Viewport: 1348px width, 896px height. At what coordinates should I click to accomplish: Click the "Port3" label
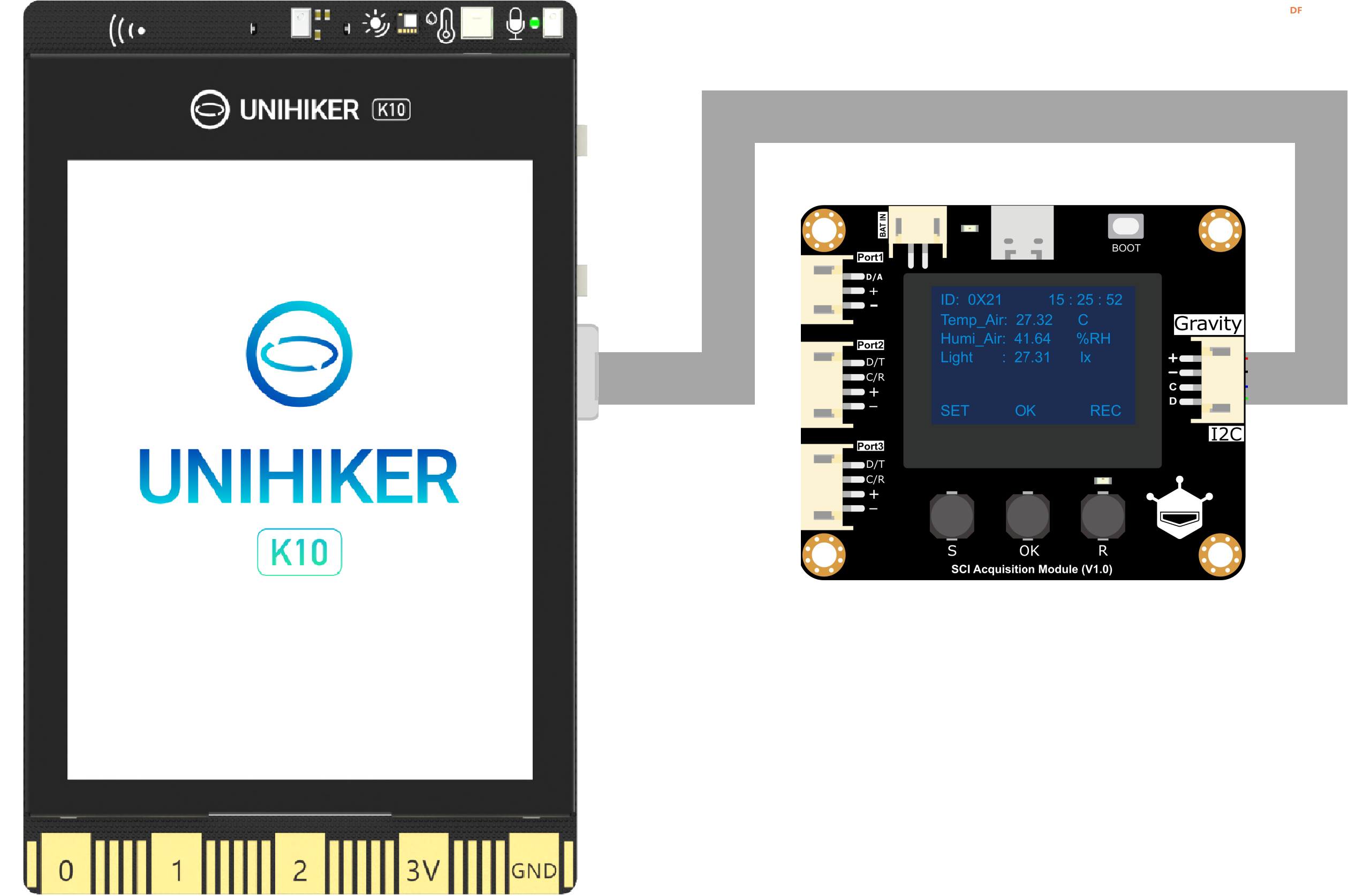(870, 446)
